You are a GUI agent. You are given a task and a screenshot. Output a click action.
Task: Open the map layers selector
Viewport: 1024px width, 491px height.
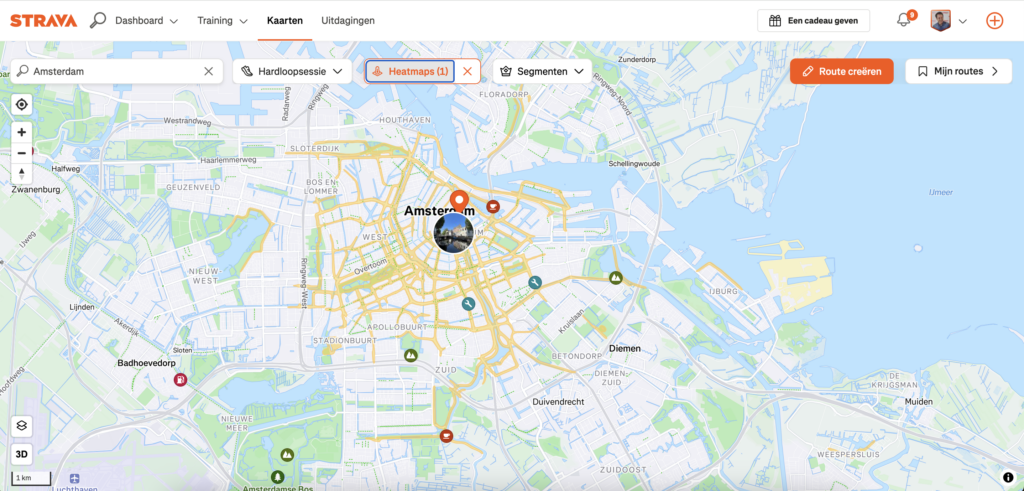[21, 426]
